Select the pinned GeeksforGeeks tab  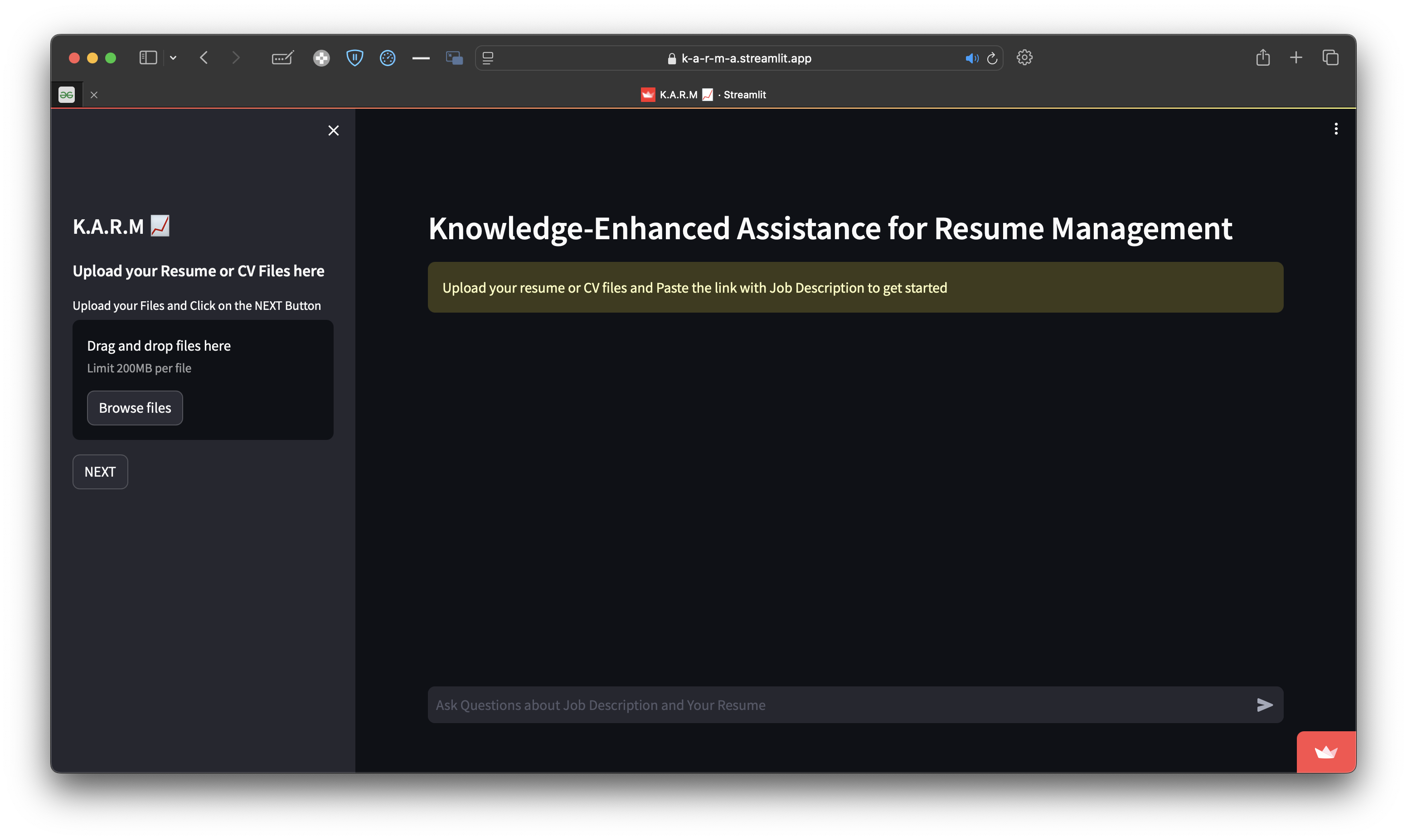coord(67,95)
